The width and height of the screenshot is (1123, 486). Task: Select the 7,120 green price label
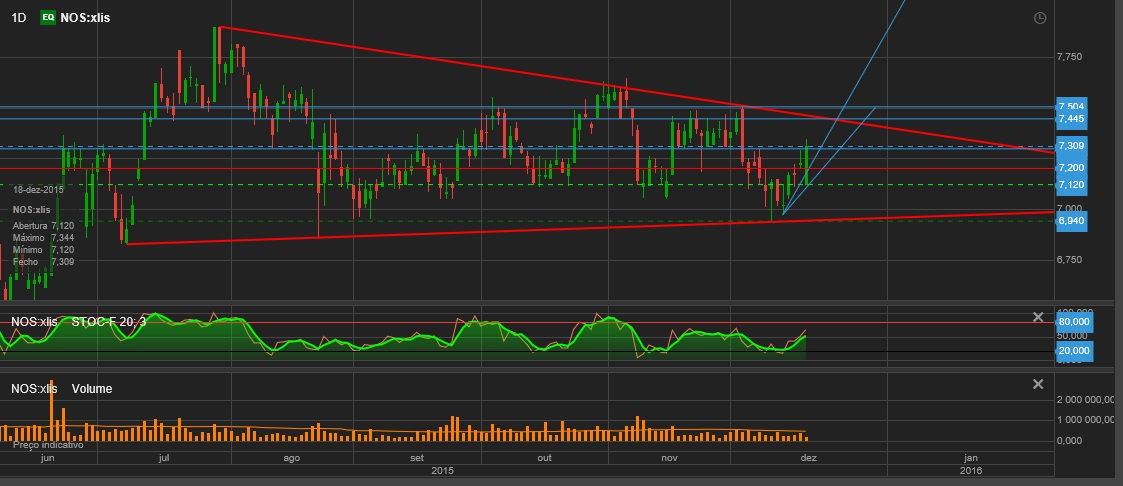1071,185
